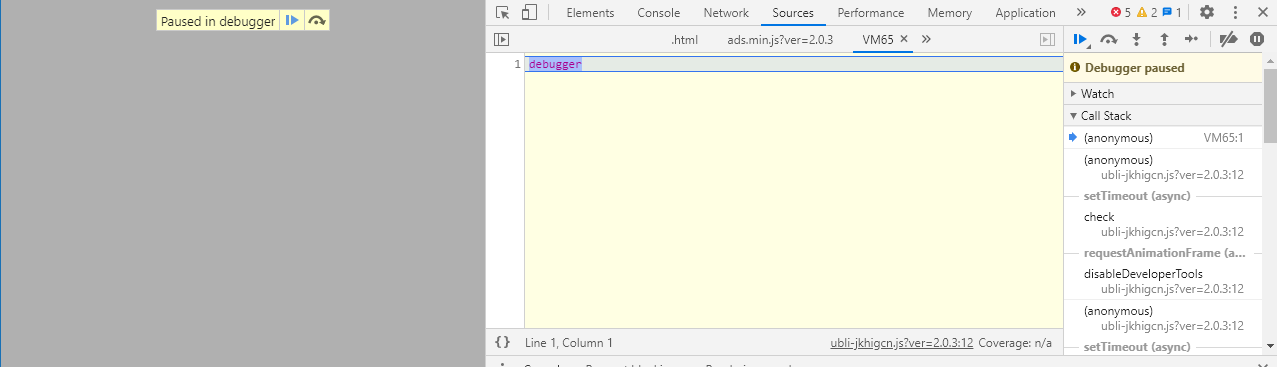
Task: Open the Memory tab
Action: point(949,13)
